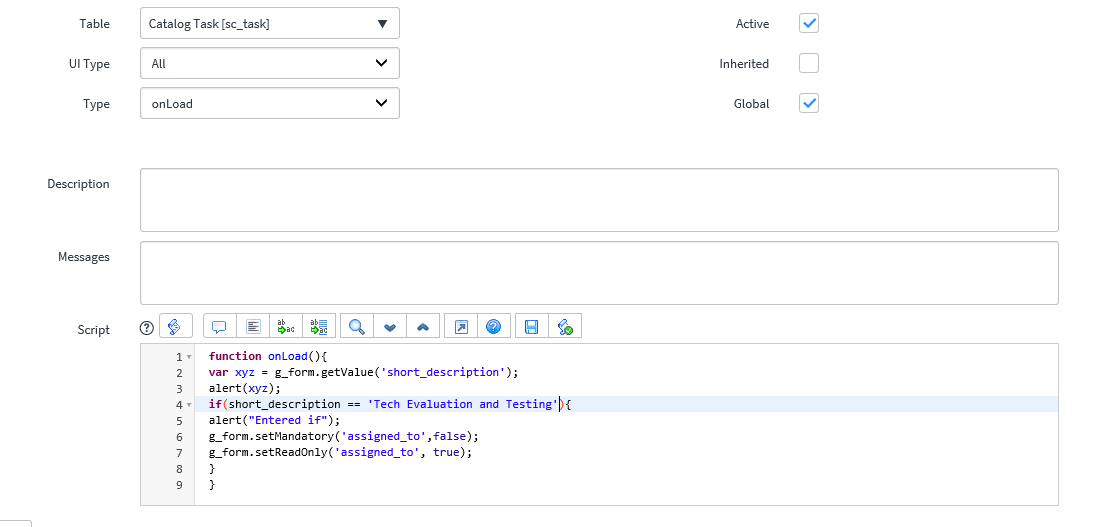Viewport: 1103px width, 527px height.
Task: Click the toggle comment speech bubble icon
Action: 219,326
